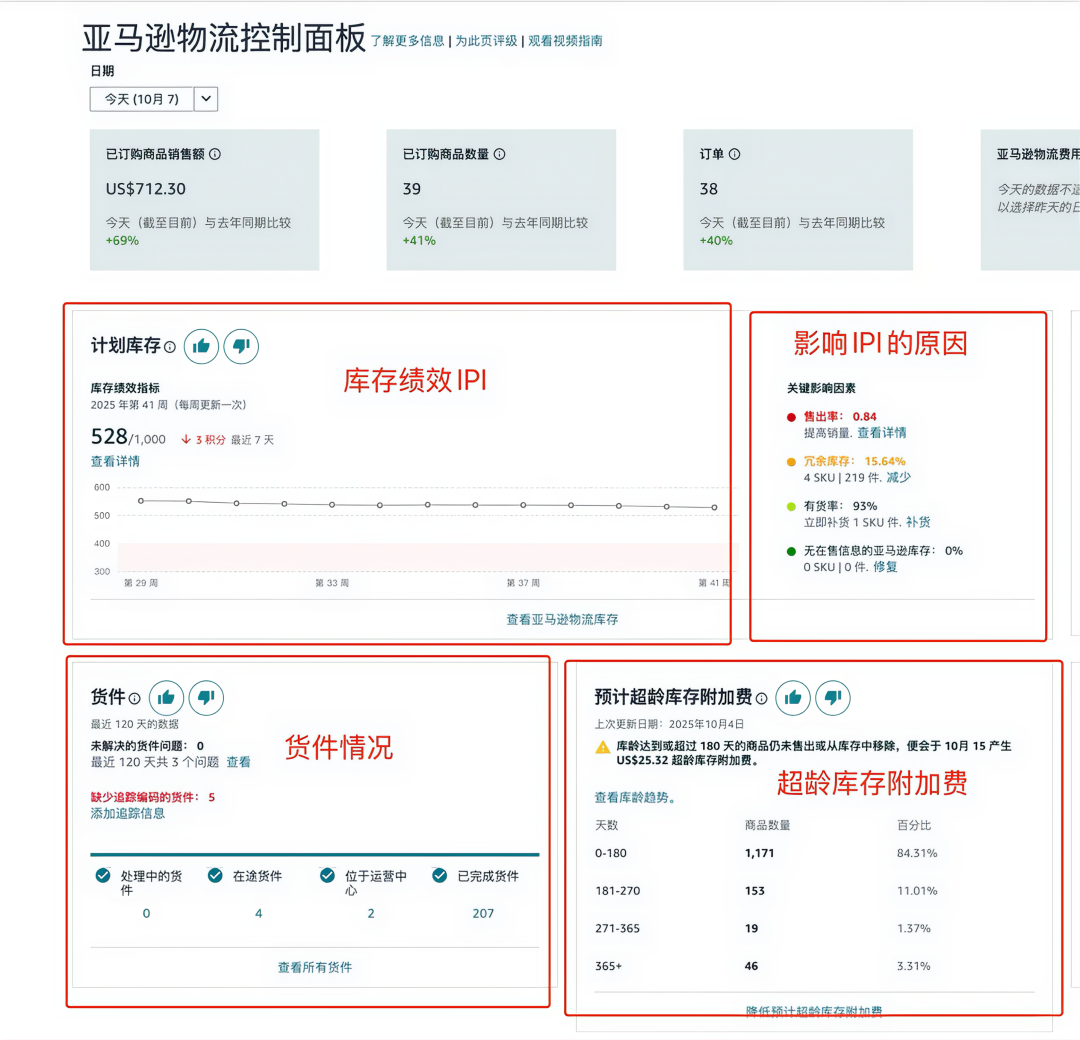
Task: Click info icon beside 预计超龄库存附加费
Action: 762,698
